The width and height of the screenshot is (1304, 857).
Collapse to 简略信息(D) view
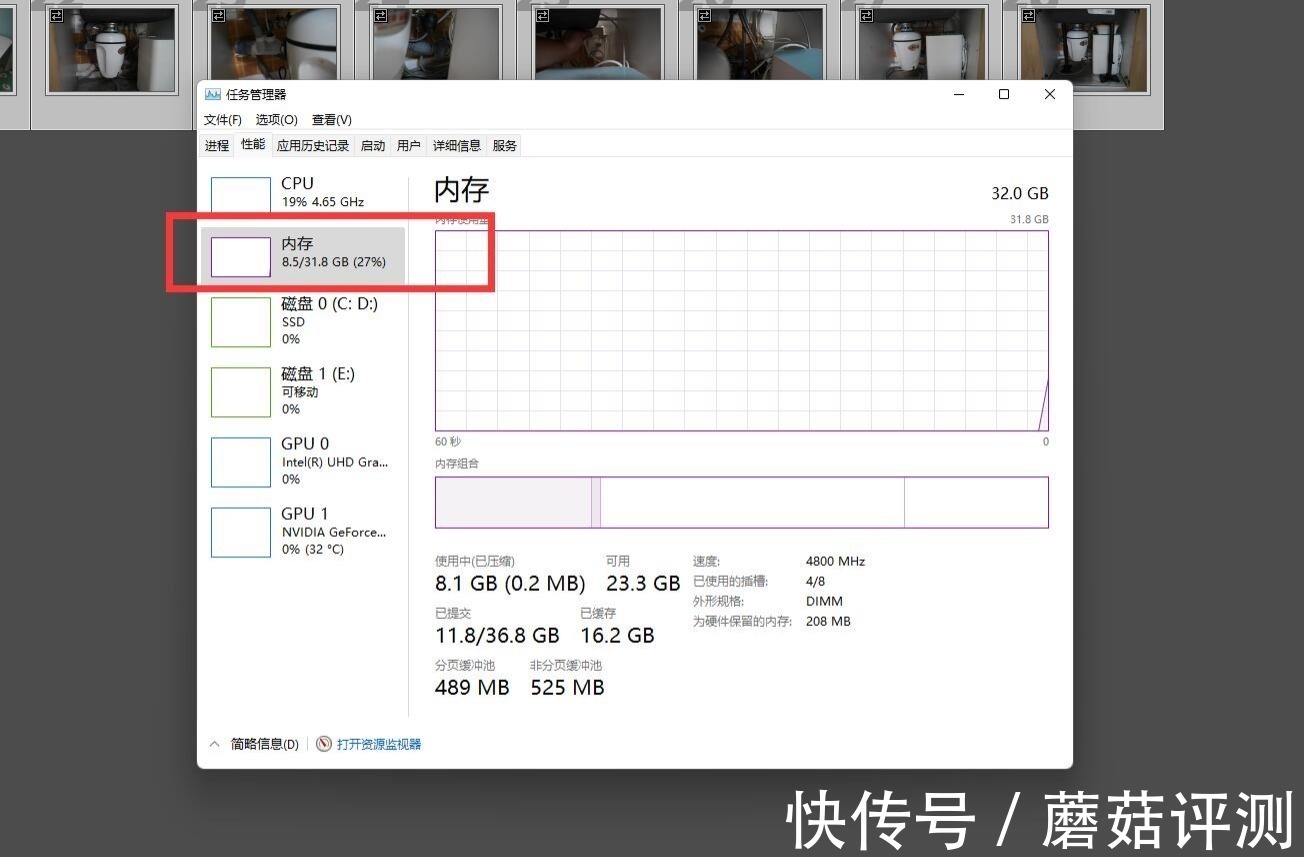[x=265, y=744]
